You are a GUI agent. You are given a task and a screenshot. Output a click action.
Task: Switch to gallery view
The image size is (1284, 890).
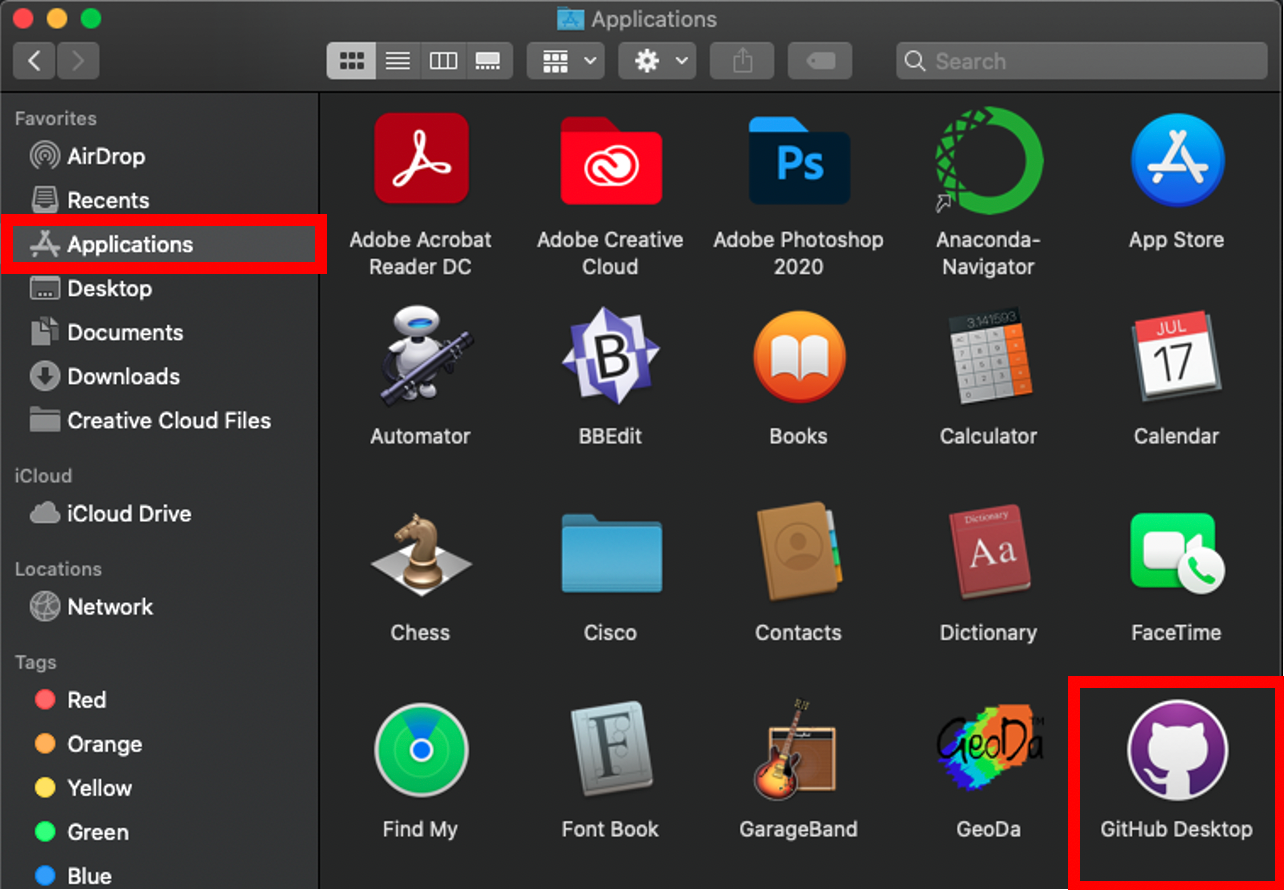click(x=489, y=61)
